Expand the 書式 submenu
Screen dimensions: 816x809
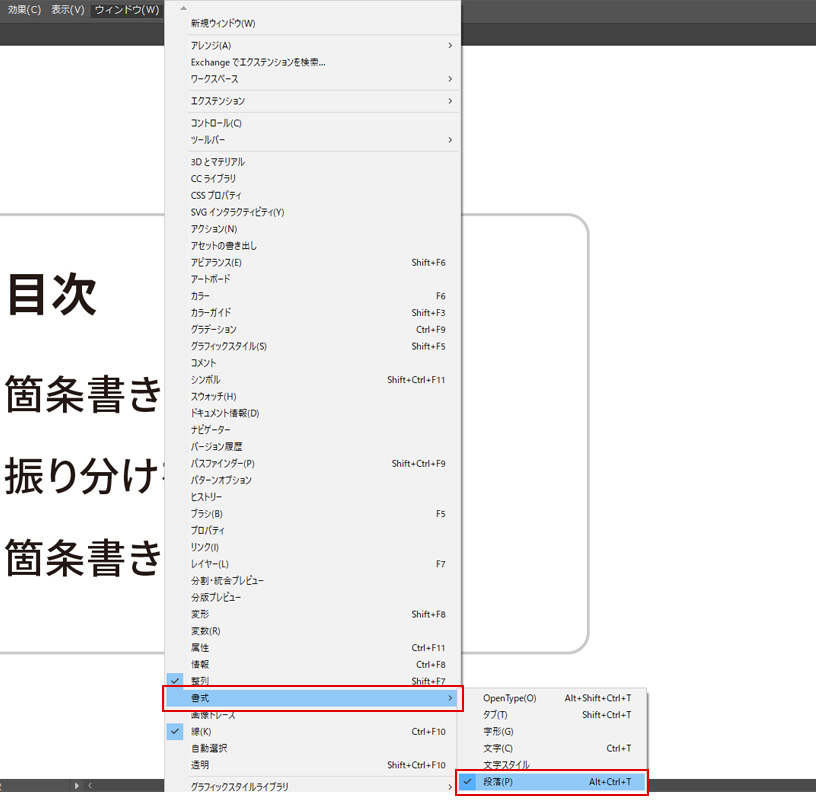coord(312,698)
